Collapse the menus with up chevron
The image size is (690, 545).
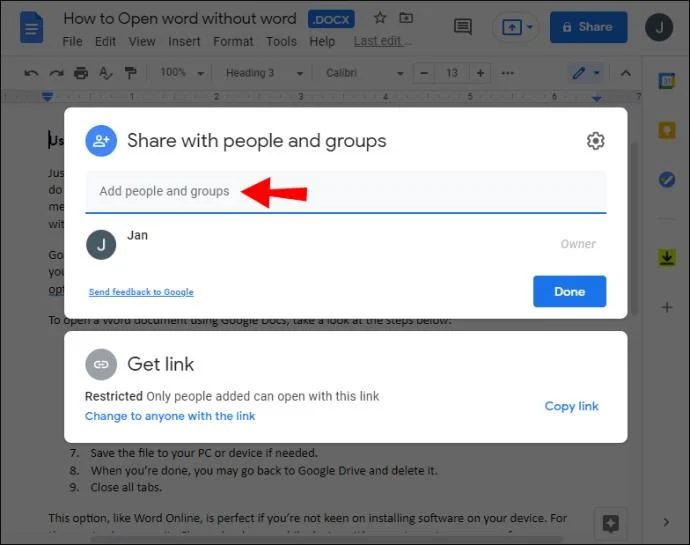click(x=625, y=73)
